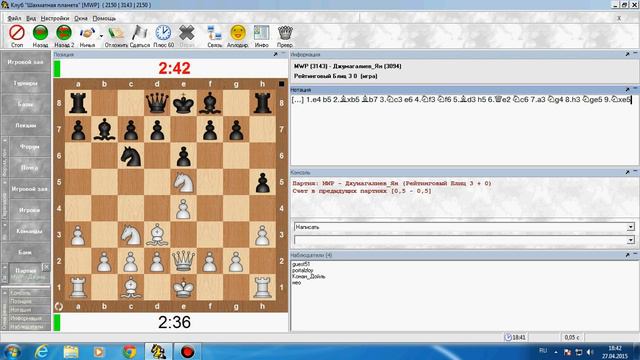Open Internet Explorer from the taskbar
This screenshot has width=640, height=360.
tap(42, 351)
